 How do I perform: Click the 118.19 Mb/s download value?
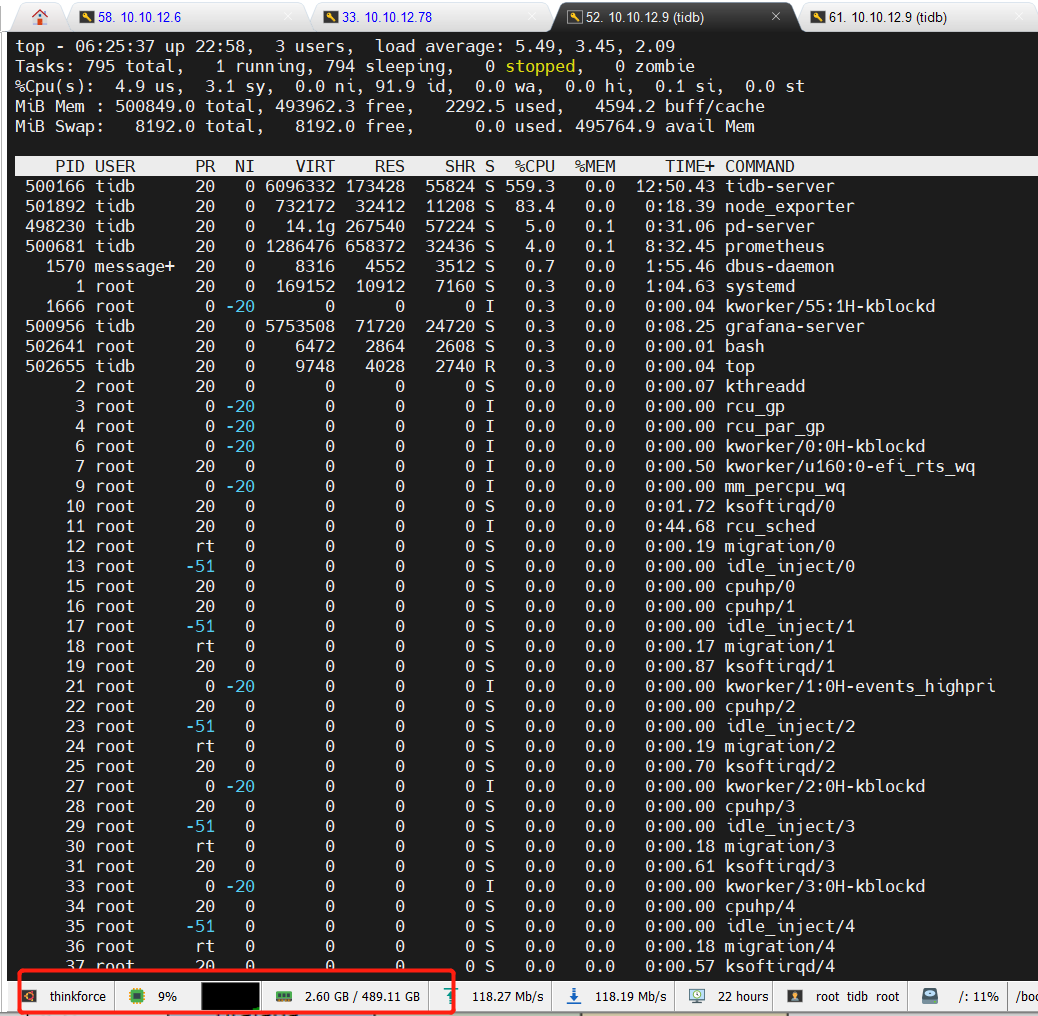631,996
